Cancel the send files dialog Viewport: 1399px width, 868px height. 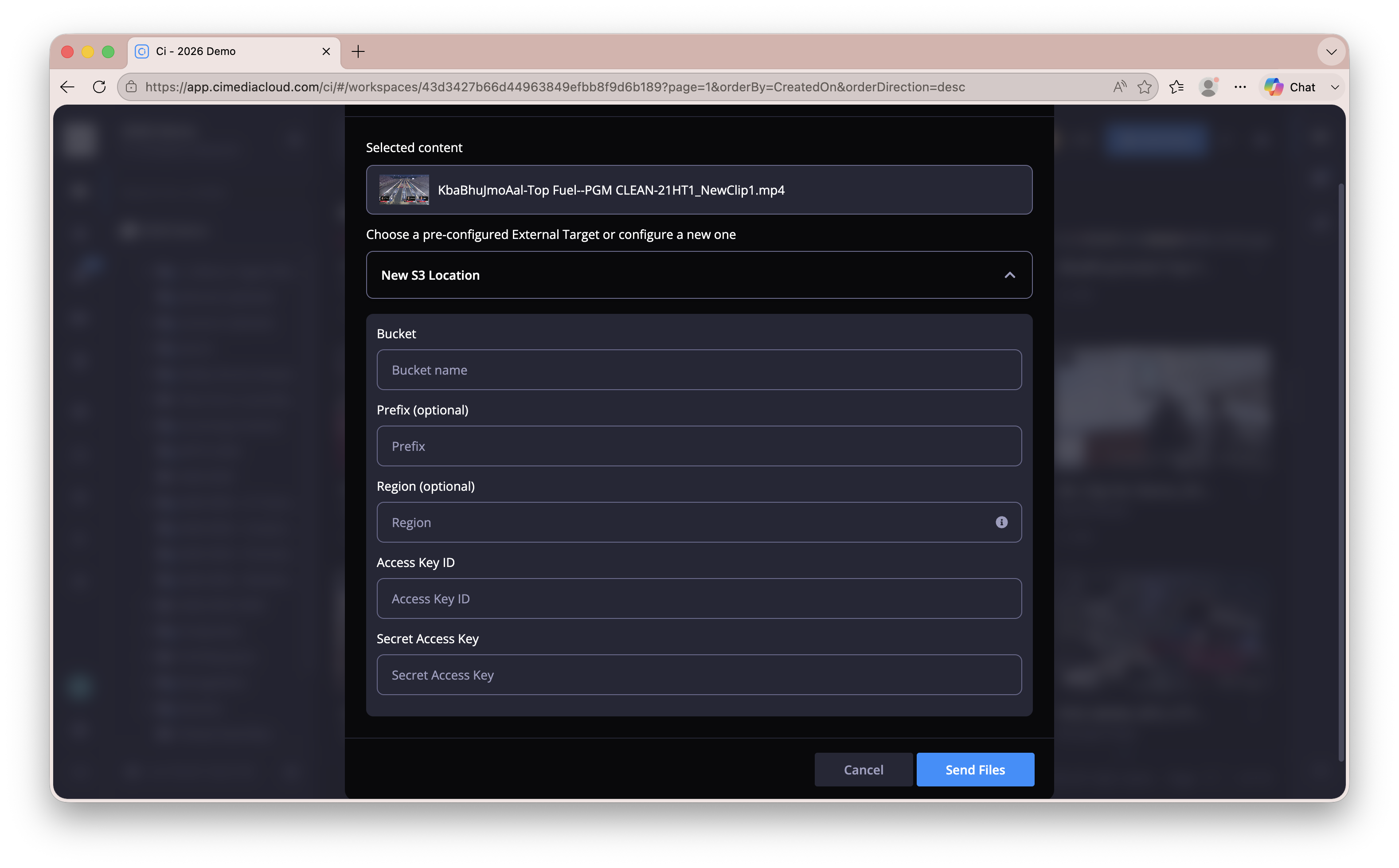pos(863,770)
